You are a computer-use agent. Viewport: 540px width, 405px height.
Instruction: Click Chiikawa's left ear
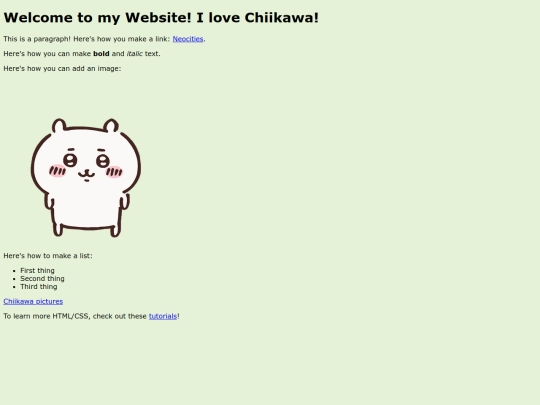coord(59,125)
